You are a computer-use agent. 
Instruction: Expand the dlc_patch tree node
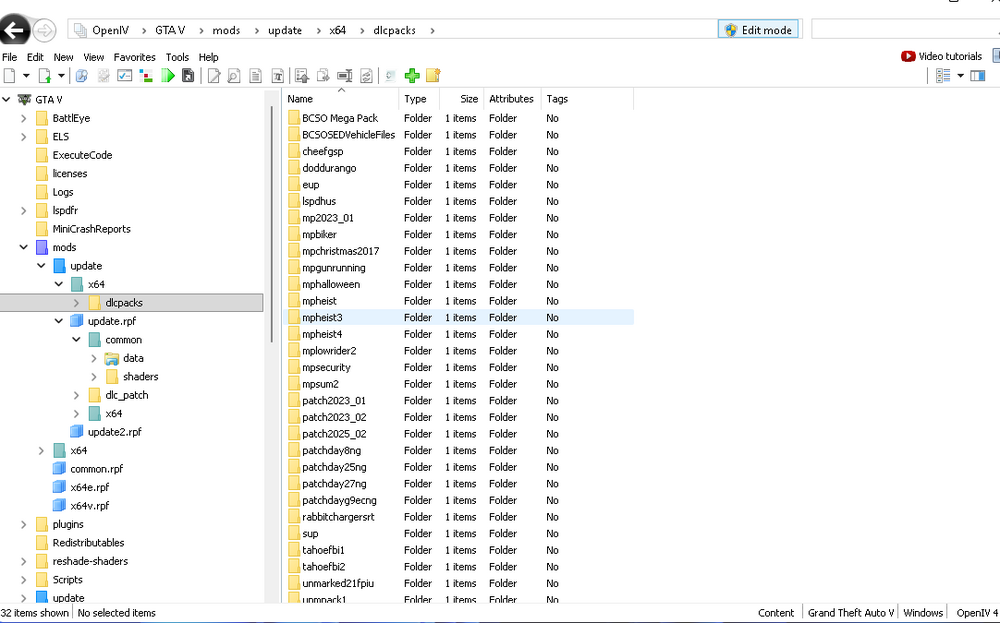(77, 395)
